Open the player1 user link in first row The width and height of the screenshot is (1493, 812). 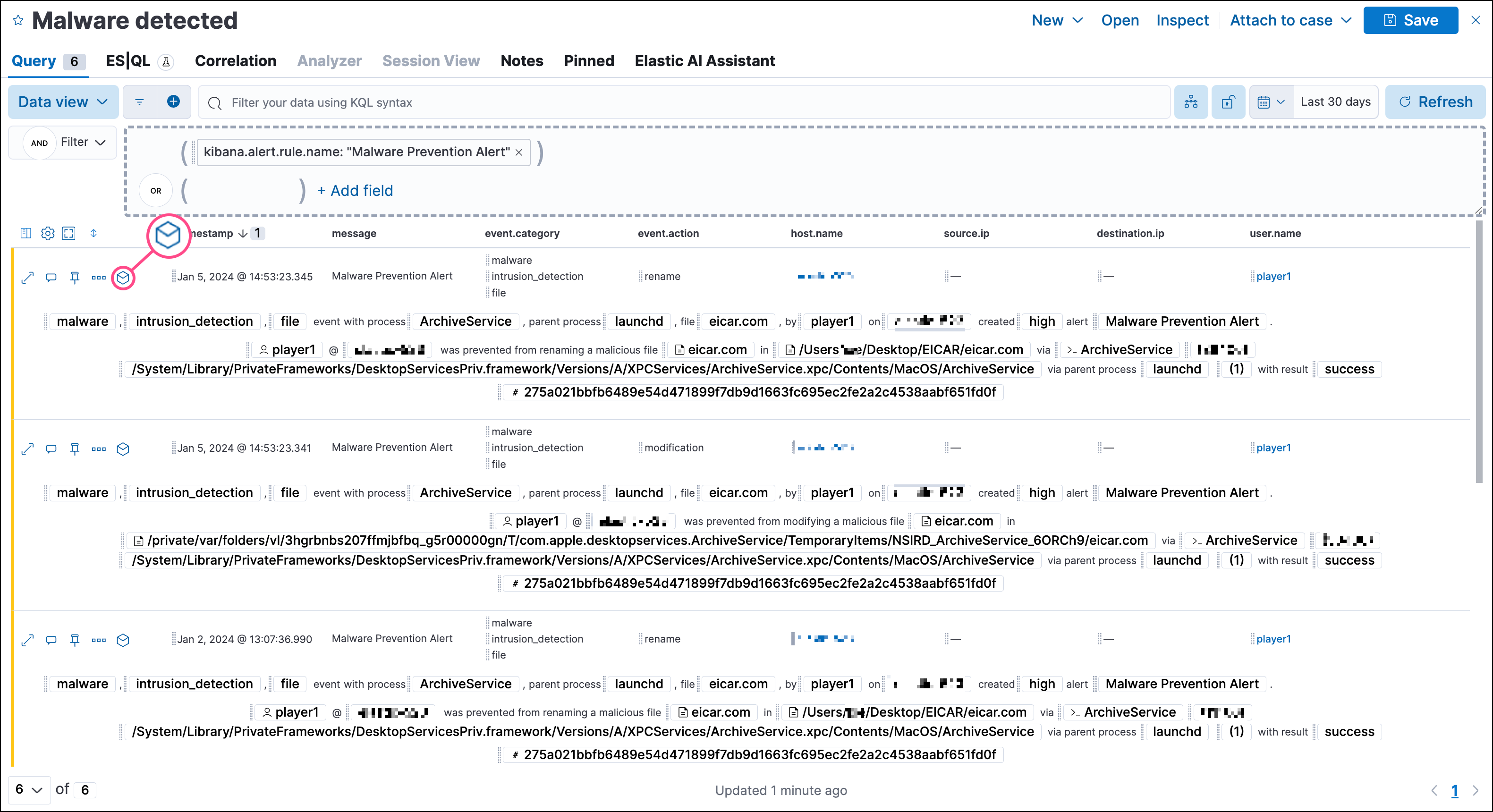point(1273,277)
